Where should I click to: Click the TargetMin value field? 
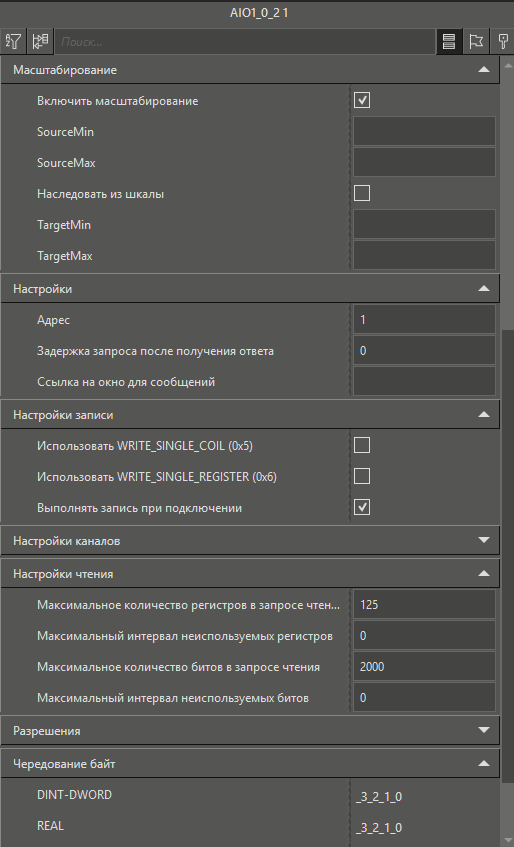click(424, 224)
